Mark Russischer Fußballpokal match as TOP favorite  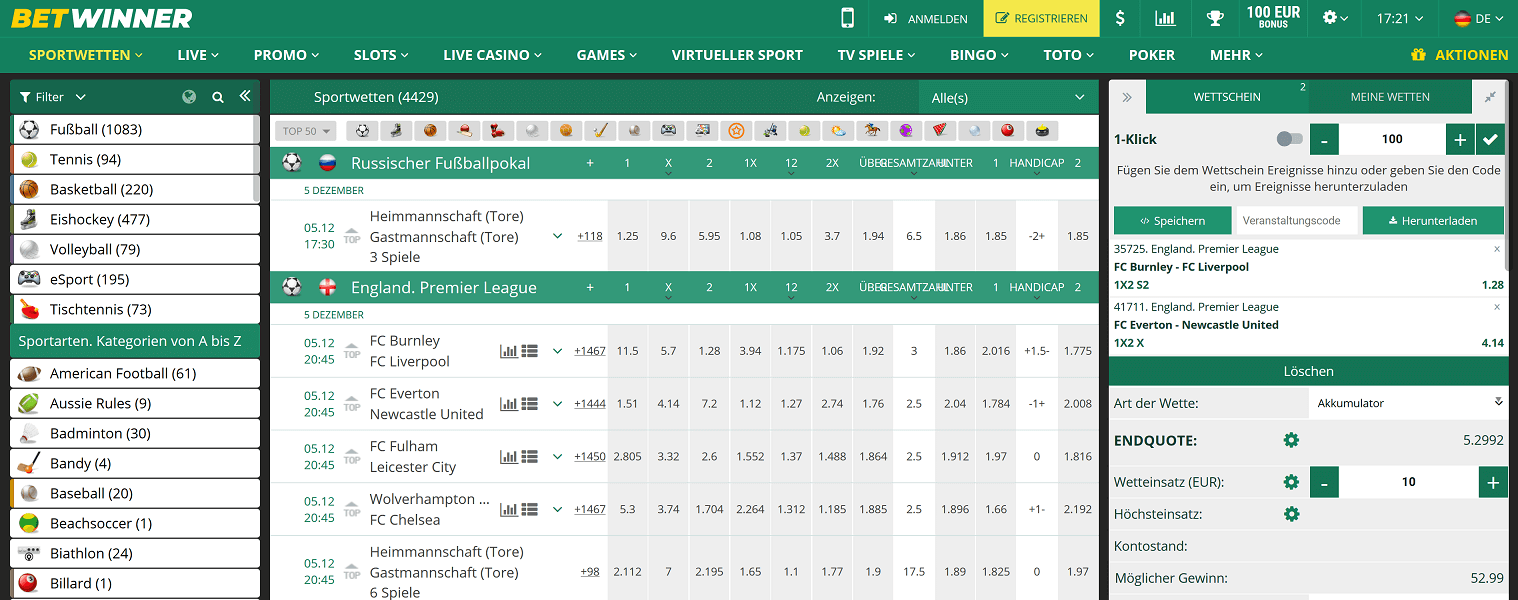pyautogui.click(x=352, y=237)
